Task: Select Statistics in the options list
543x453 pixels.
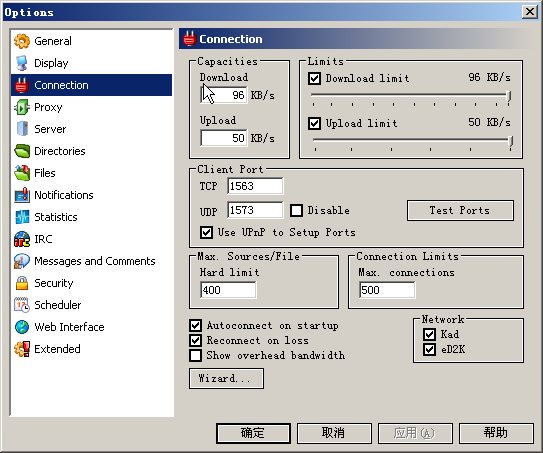Action: tap(91, 217)
